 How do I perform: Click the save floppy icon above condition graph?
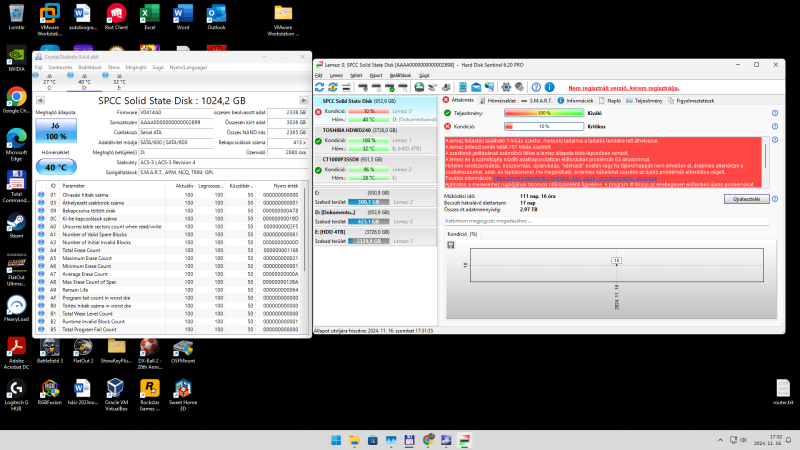(451, 245)
